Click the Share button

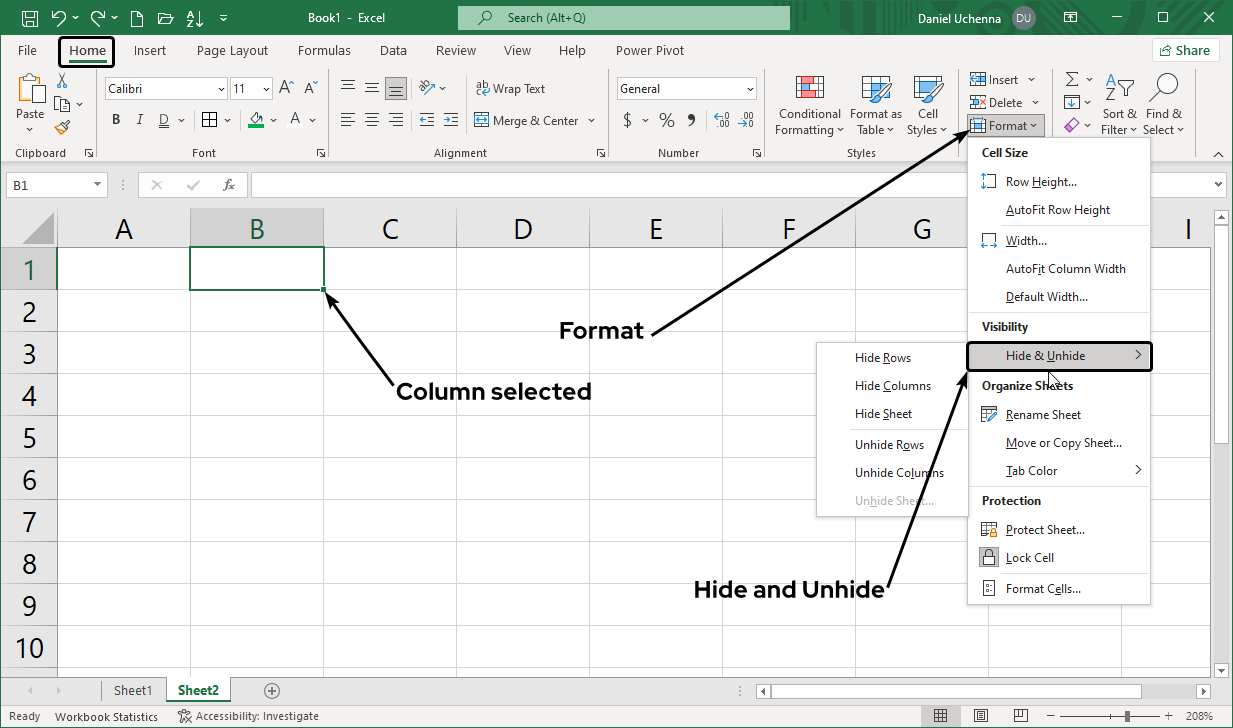click(1185, 49)
